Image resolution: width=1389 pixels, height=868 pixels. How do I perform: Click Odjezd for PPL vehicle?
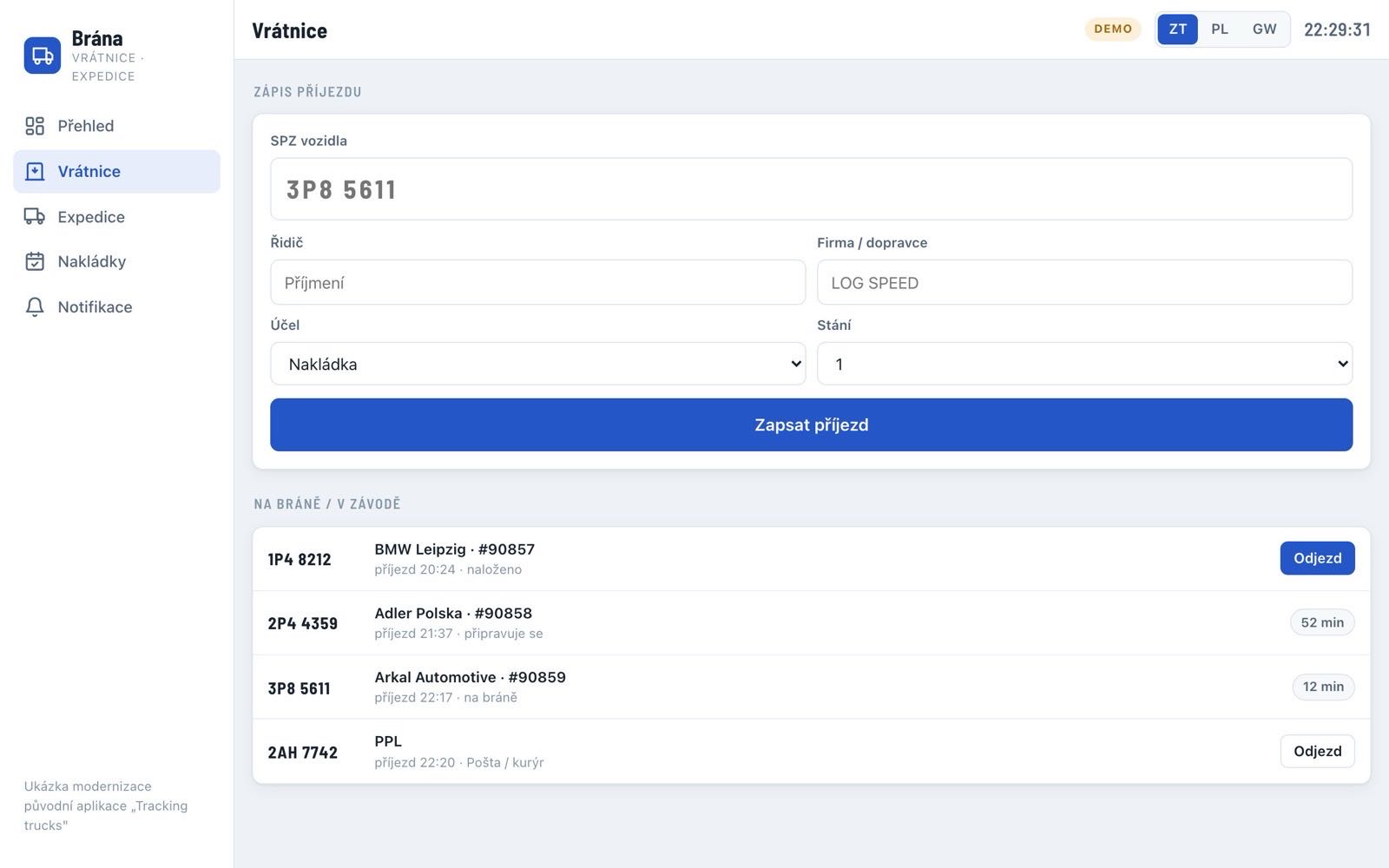pyautogui.click(x=1317, y=752)
